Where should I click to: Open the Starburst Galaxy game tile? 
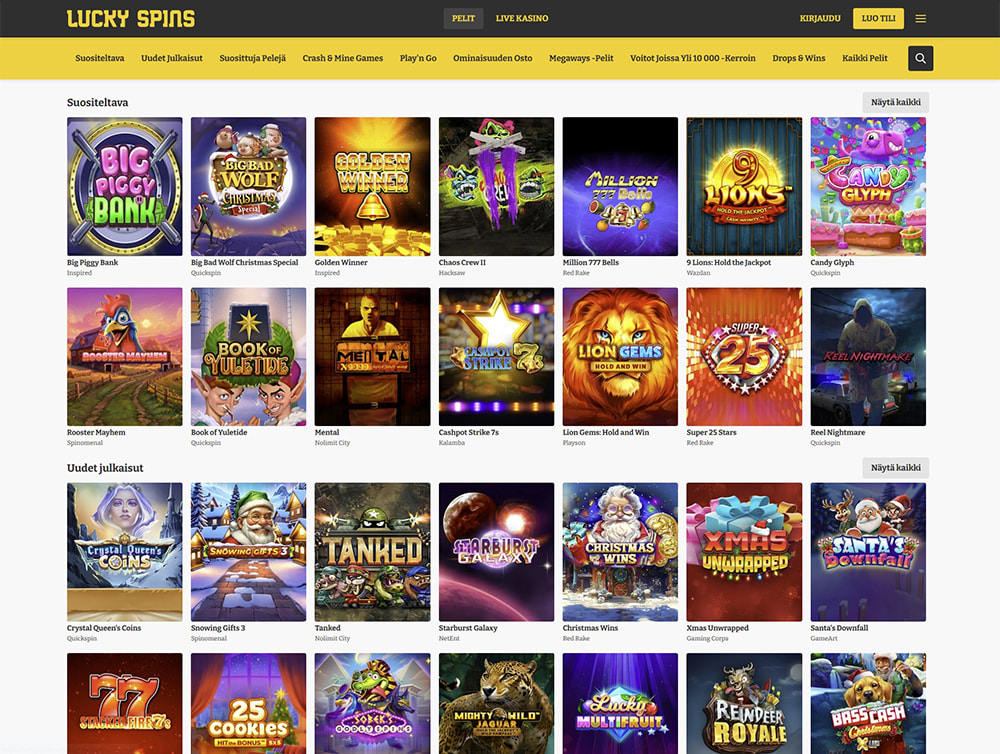496,552
